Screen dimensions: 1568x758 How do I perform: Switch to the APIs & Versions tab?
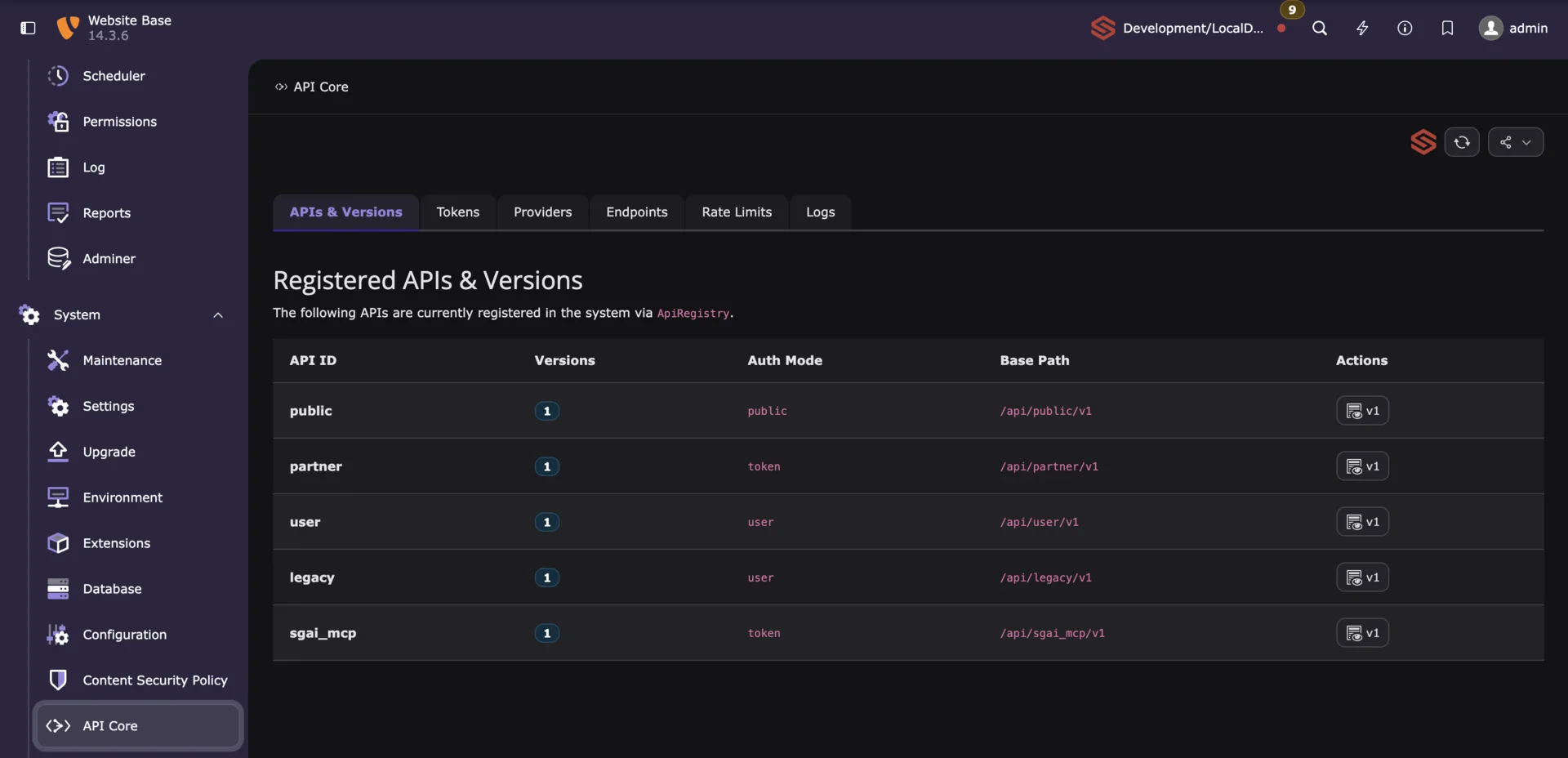346,212
